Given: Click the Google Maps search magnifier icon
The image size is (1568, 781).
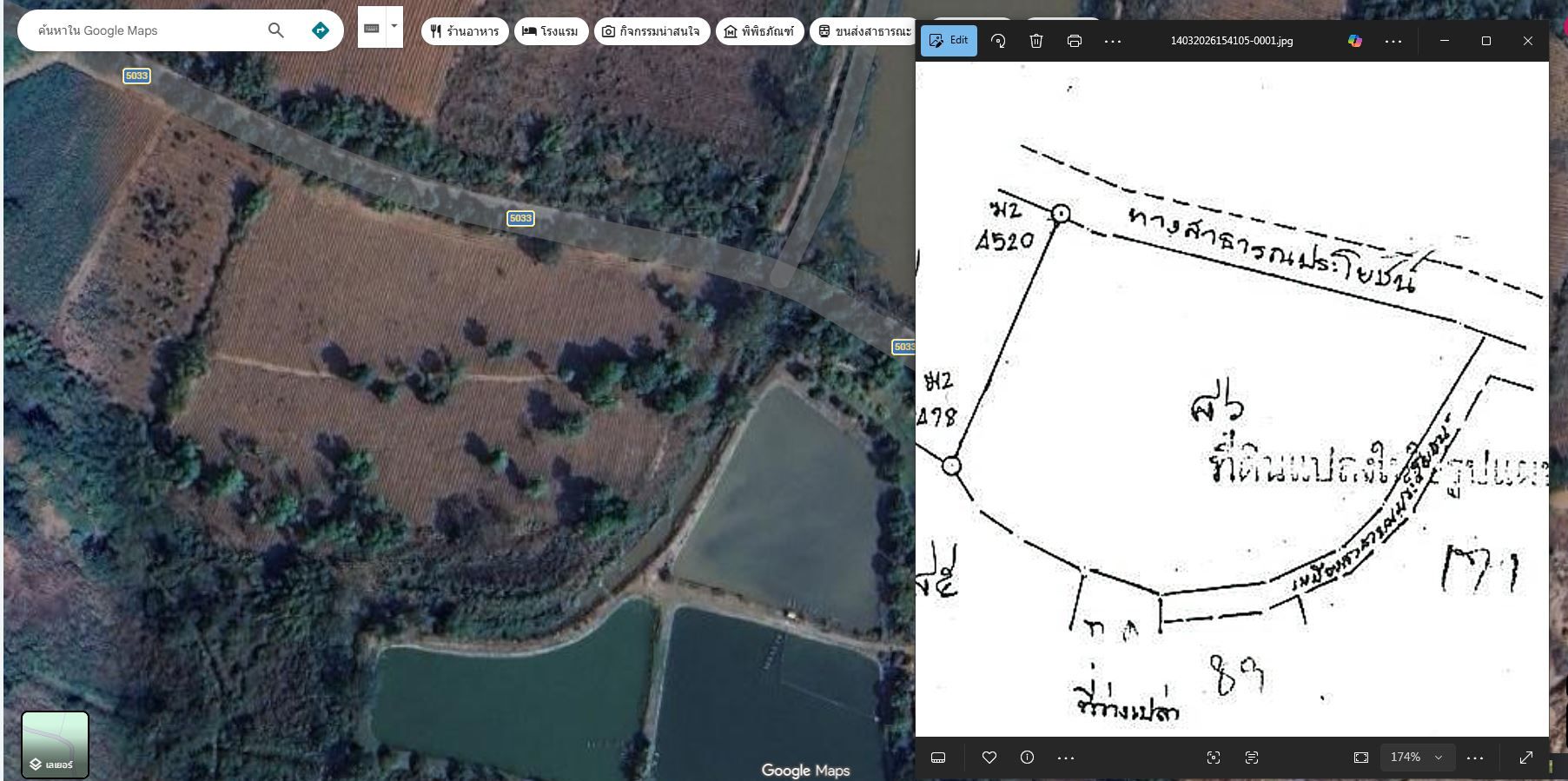Looking at the screenshot, I should point(275,30).
